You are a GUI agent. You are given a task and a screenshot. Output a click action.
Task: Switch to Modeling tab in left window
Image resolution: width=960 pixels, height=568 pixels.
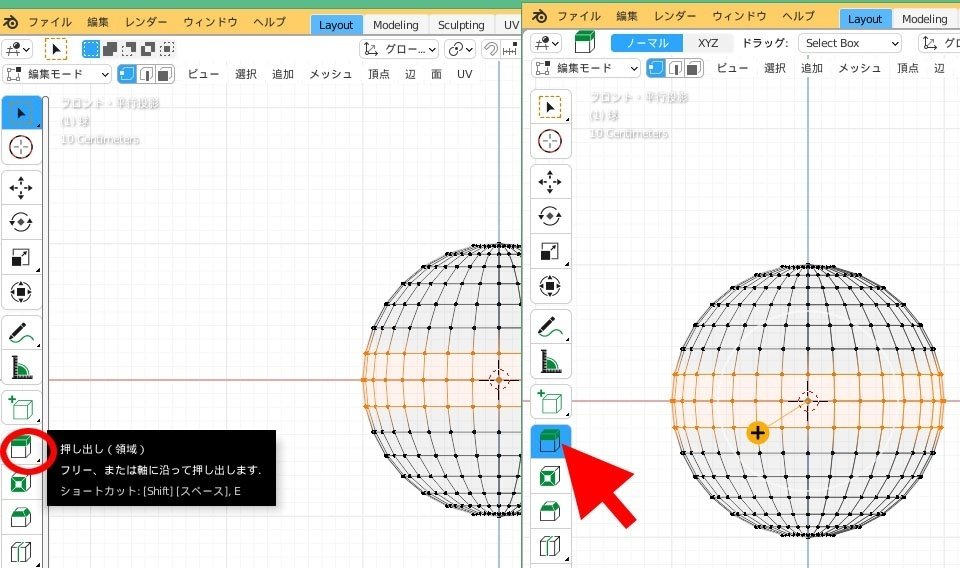(396, 25)
